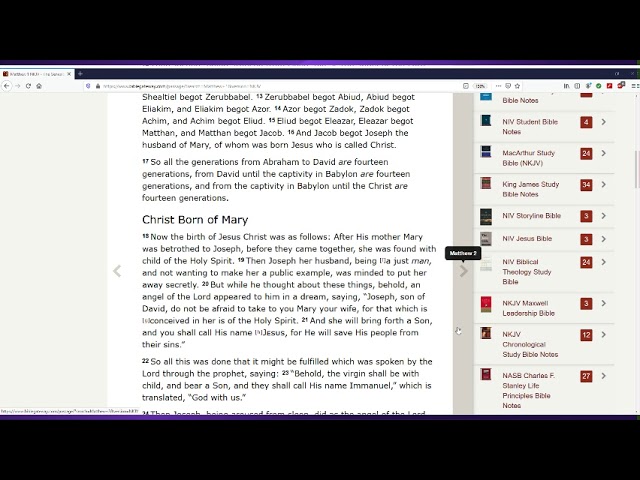
Task: Expand NIV Storyline Bible chevron
Action: [604, 216]
